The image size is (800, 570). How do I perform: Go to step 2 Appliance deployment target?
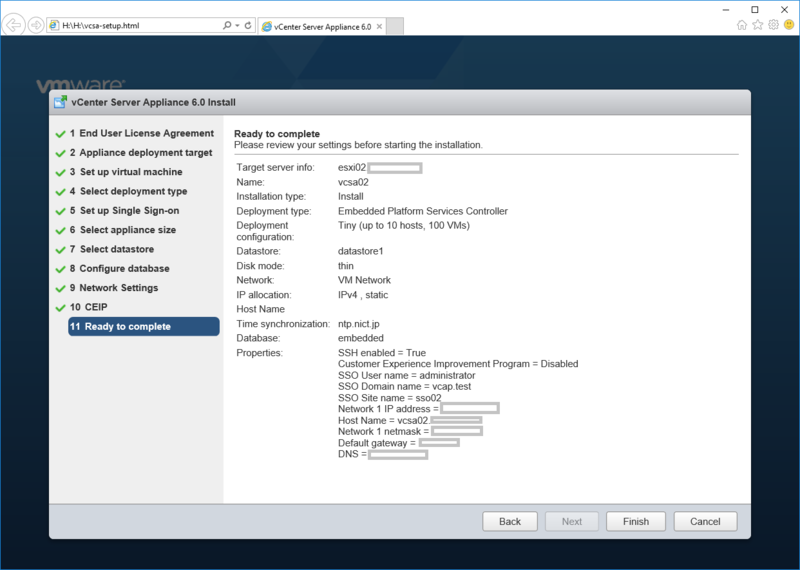click(141, 153)
